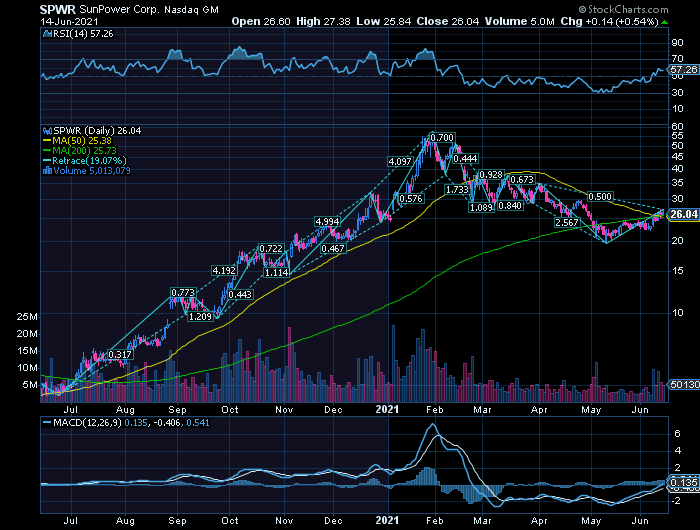Image resolution: width=700 pixels, height=530 pixels.
Task: Click the SPWR (Daily) 26.04 legend entry
Action: point(97,131)
